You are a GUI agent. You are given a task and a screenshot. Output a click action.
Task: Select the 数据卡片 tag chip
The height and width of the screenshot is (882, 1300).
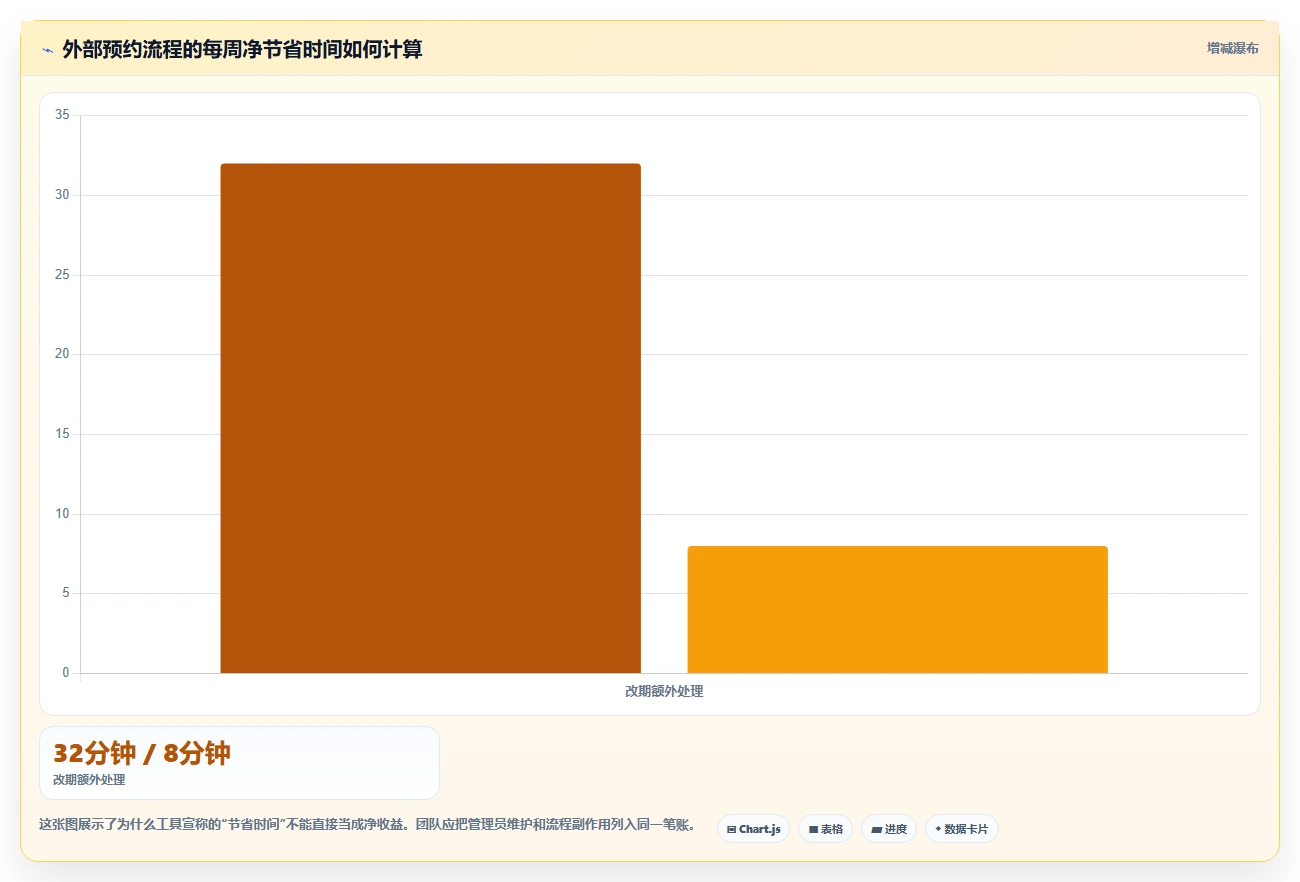(961, 829)
